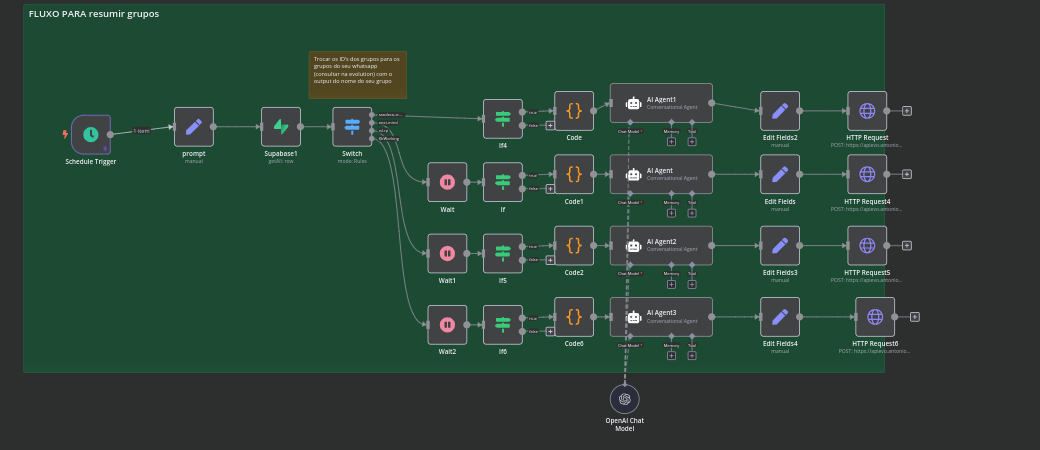The width and height of the screenshot is (1040, 450).
Task: Add a Tool to AI Agent3
Action: [x=692, y=355]
